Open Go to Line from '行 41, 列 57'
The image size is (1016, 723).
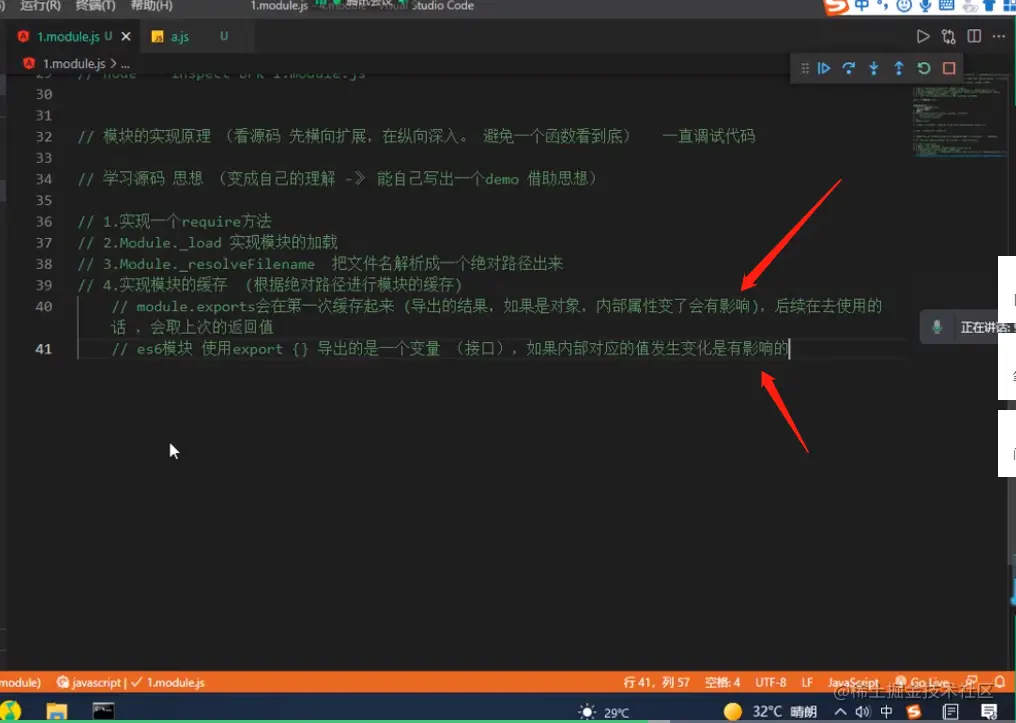(656, 682)
